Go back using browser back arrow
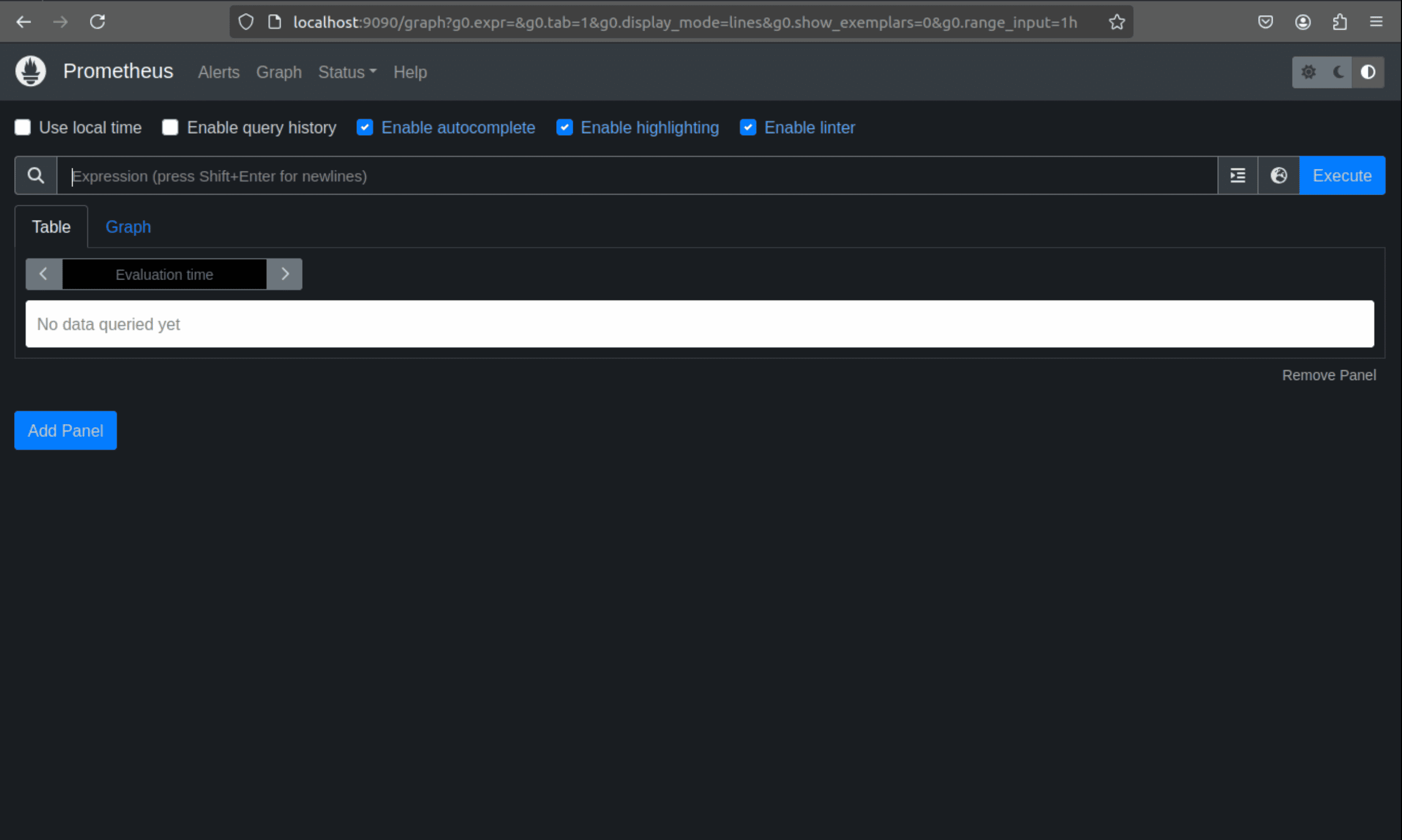1402x840 pixels. [24, 22]
